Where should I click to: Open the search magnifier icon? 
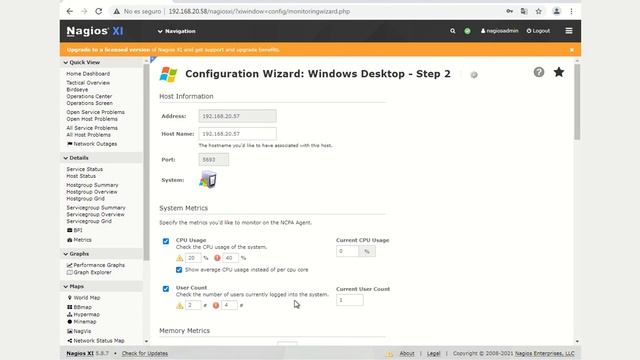pos(452,31)
